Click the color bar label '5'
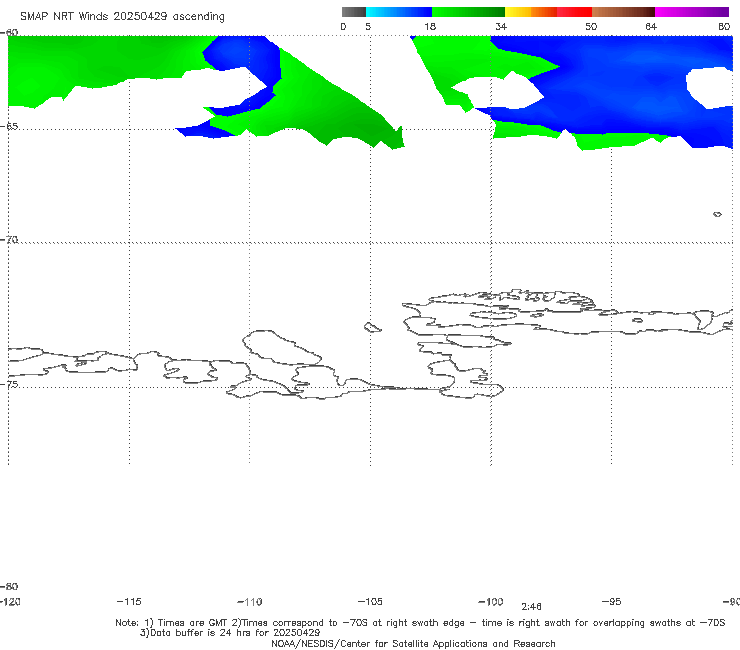The height and width of the screenshot is (650, 740). coord(368,26)
